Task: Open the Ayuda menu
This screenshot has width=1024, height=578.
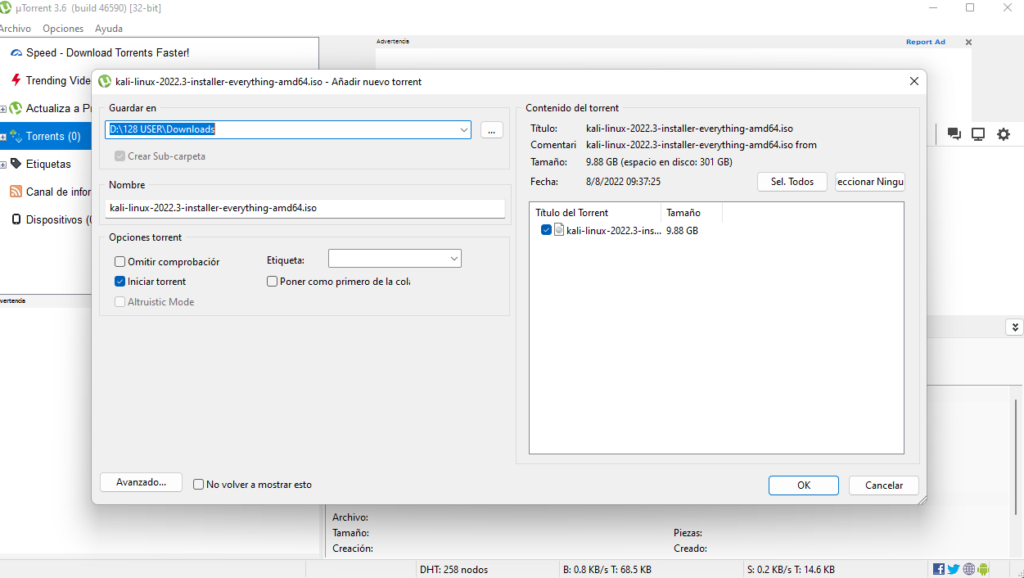Action: (x=108, y=28)
